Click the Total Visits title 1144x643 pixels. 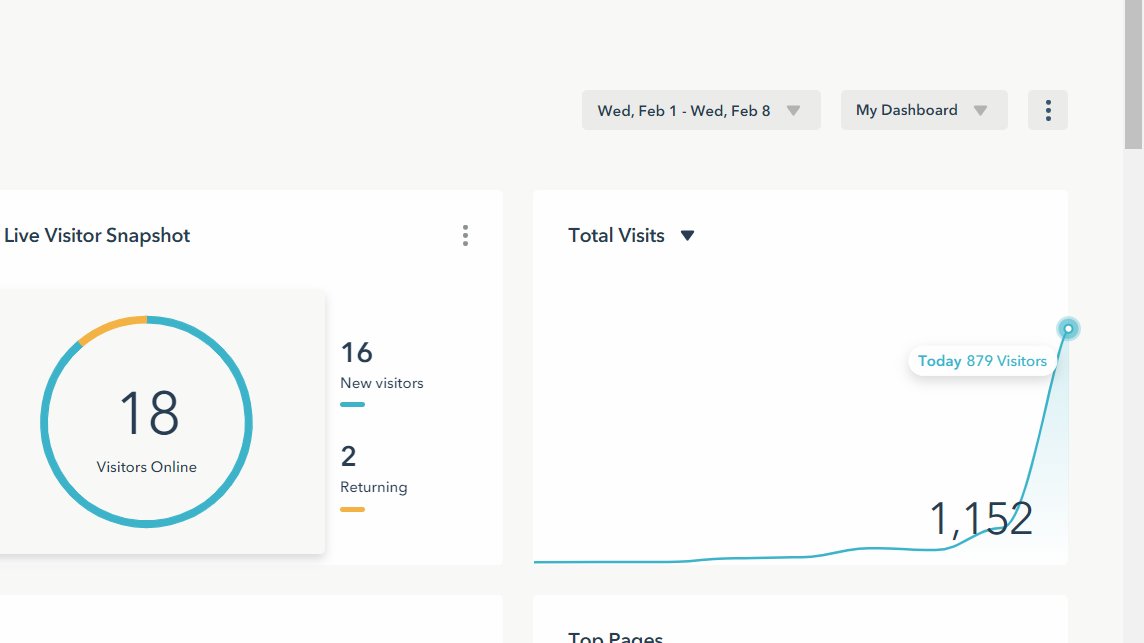coord(617,236)
